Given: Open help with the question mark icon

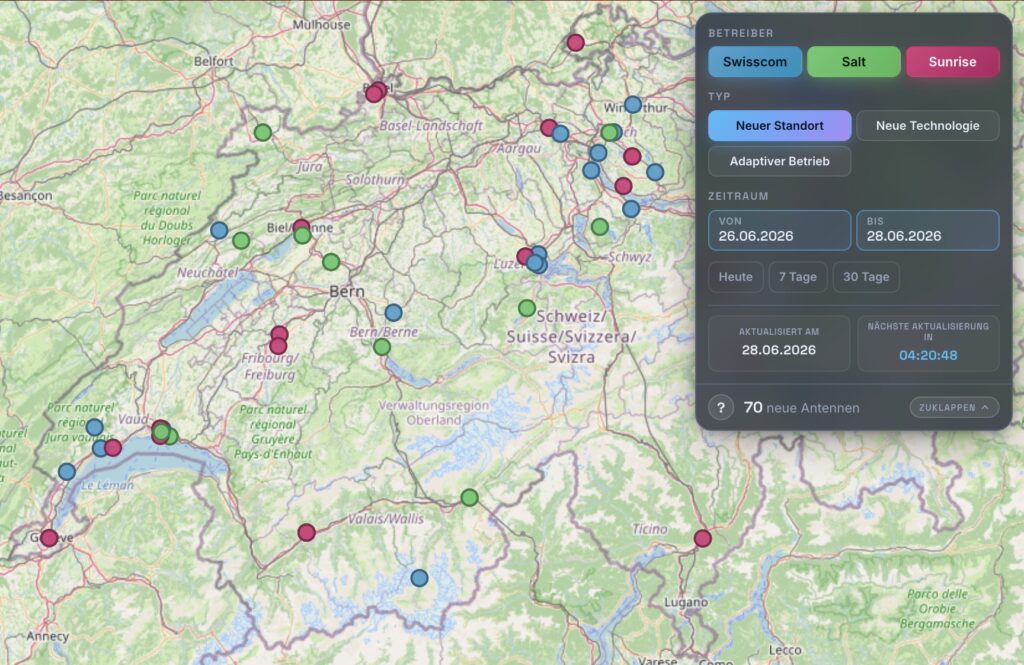Looking at the screenshot, I should click(x=721, y=408).
